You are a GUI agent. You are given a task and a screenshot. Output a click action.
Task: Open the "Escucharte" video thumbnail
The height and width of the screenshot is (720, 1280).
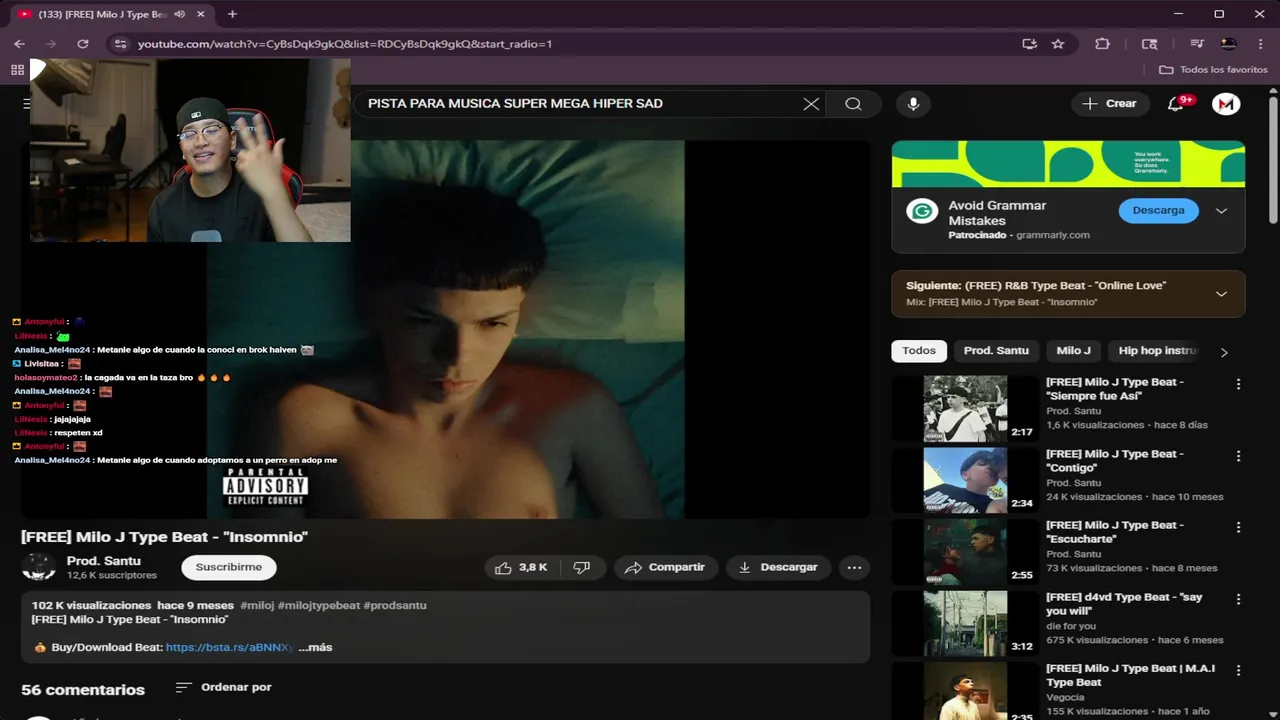965,551
